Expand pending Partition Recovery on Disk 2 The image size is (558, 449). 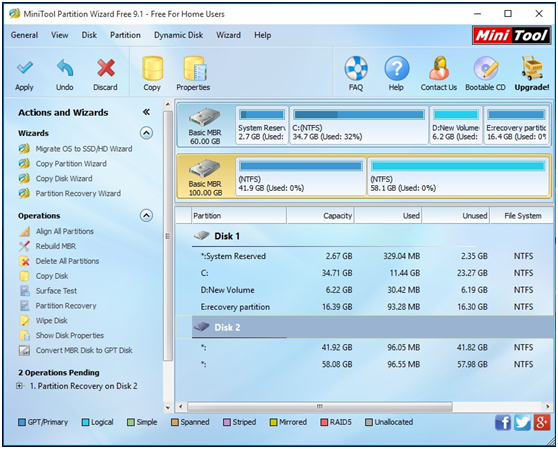(x=20, y=386)
